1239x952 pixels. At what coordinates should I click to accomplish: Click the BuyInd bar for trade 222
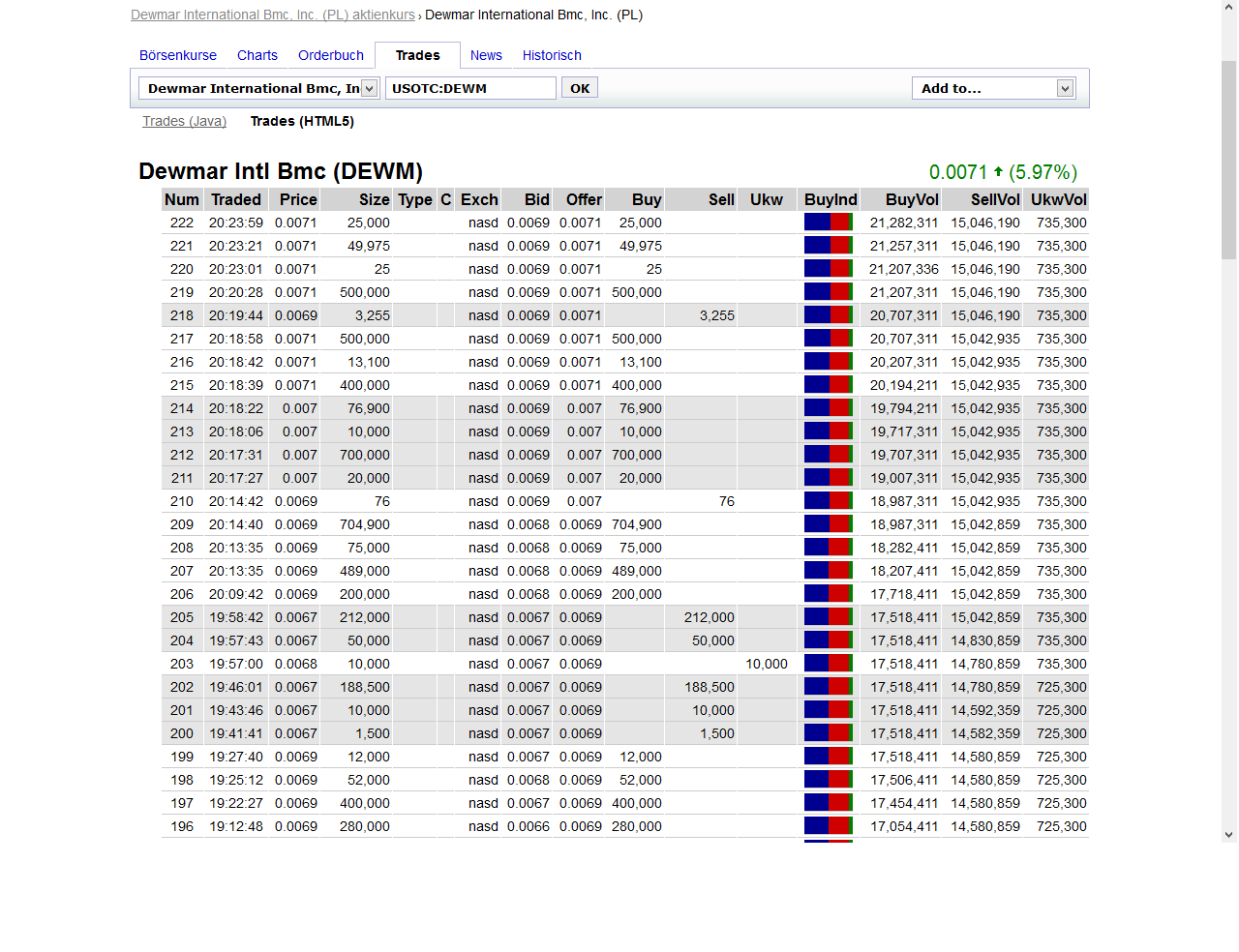tap(829, 222)
